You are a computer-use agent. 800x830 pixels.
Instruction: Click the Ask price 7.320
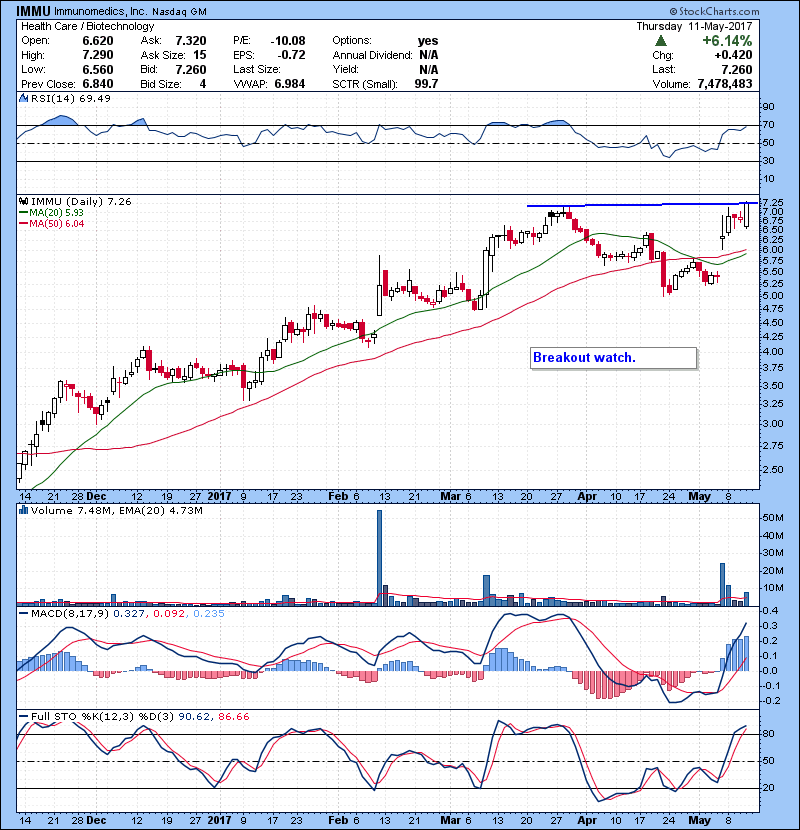coord(191,41)
